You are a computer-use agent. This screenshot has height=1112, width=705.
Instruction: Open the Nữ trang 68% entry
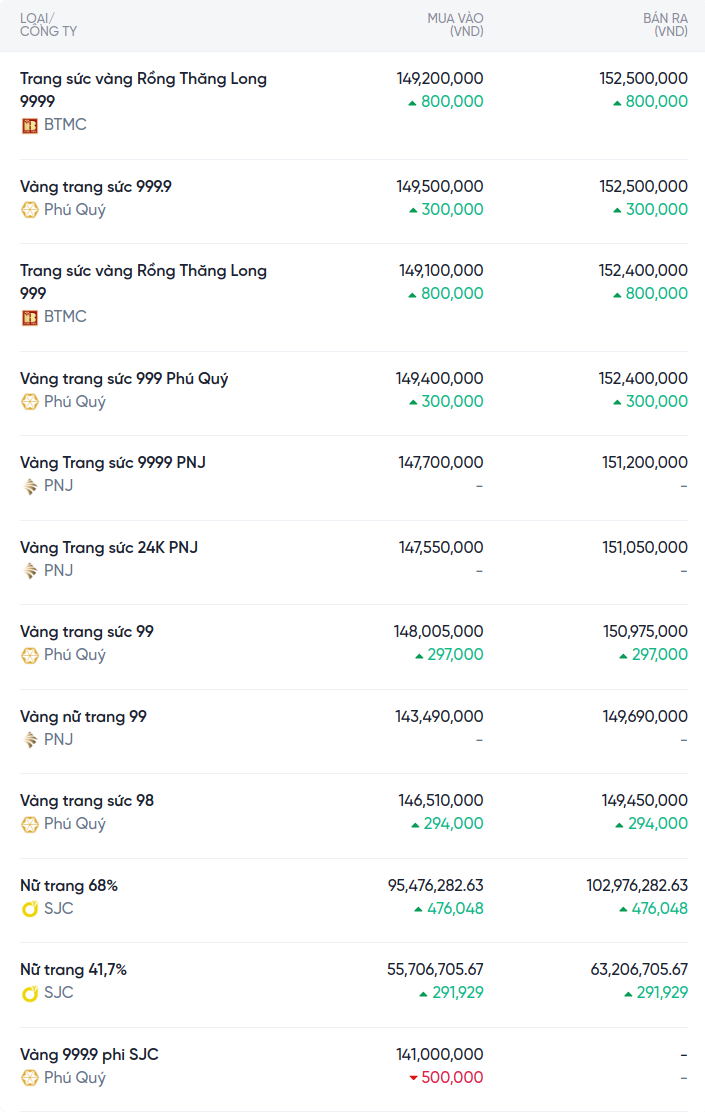(69, 886)
